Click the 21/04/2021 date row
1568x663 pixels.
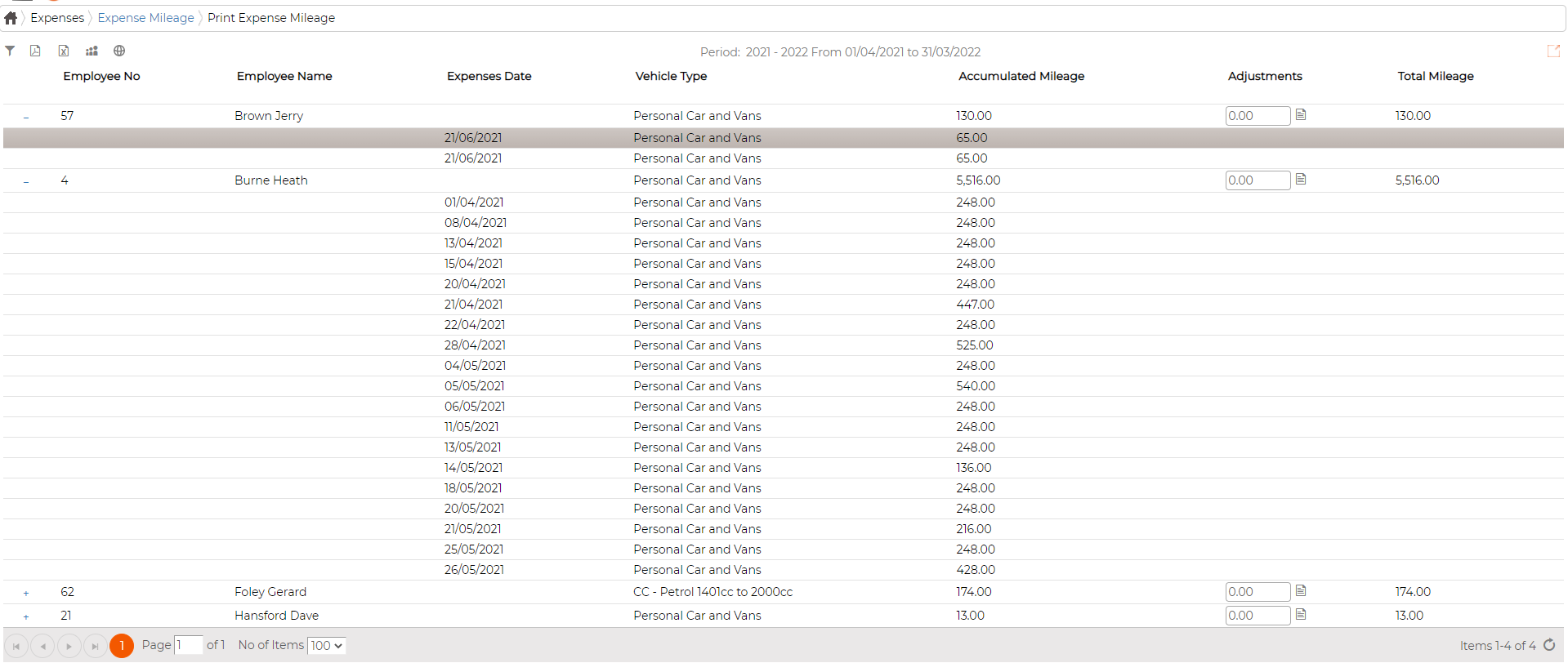click(784, 305)
